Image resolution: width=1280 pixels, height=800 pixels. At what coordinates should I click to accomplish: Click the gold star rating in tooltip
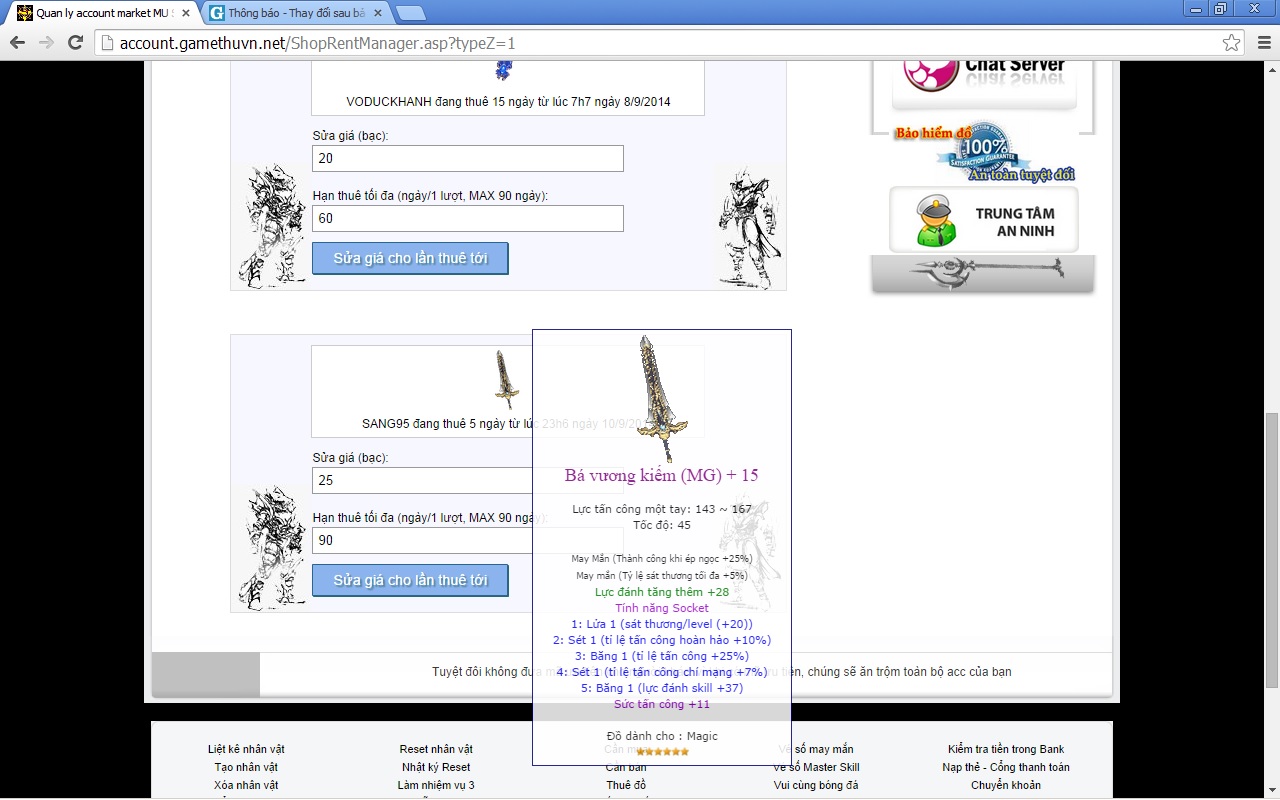[x=662, y=751]
